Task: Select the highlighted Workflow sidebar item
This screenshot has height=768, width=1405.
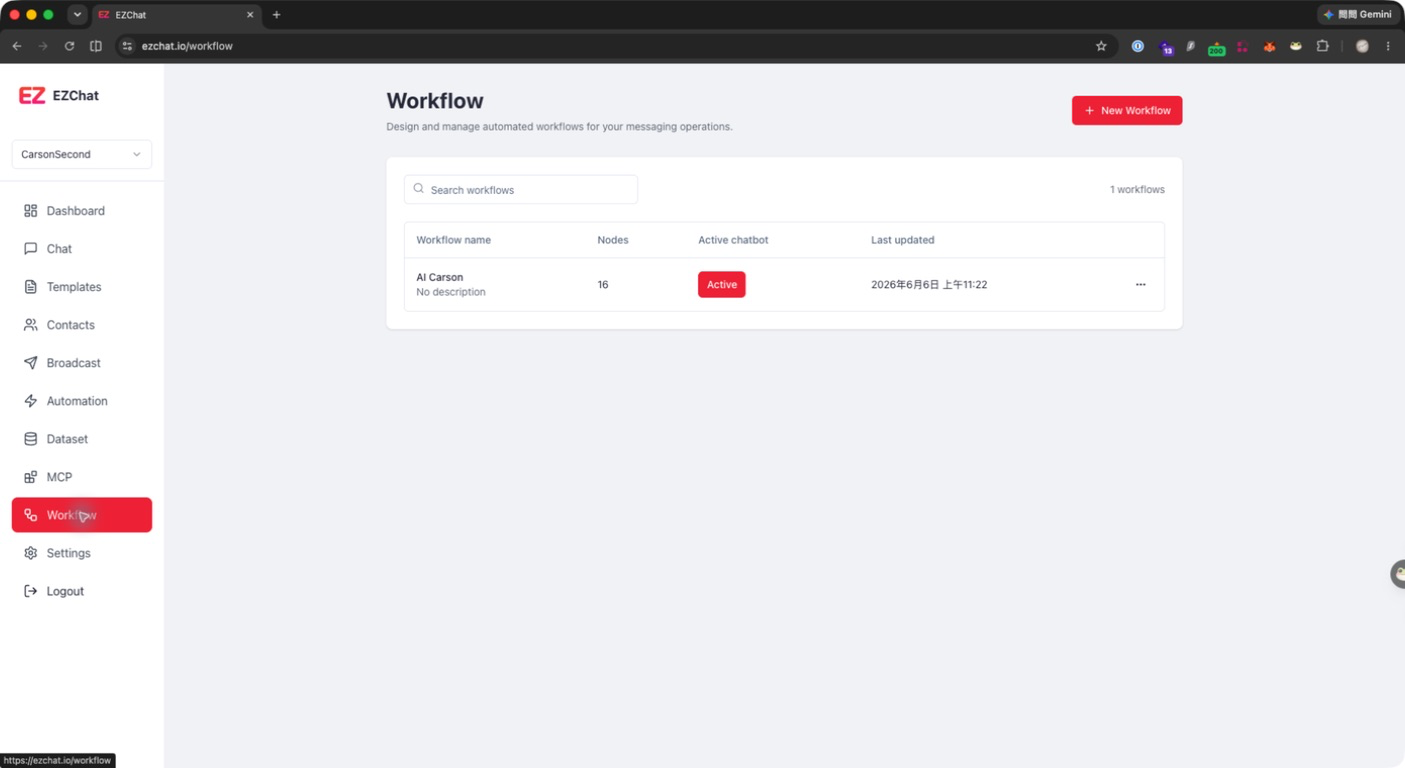Action: point(81,515)
